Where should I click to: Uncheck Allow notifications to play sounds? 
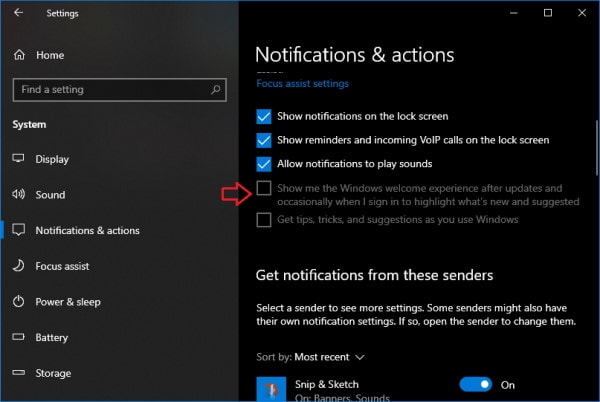tap(264, 164)
